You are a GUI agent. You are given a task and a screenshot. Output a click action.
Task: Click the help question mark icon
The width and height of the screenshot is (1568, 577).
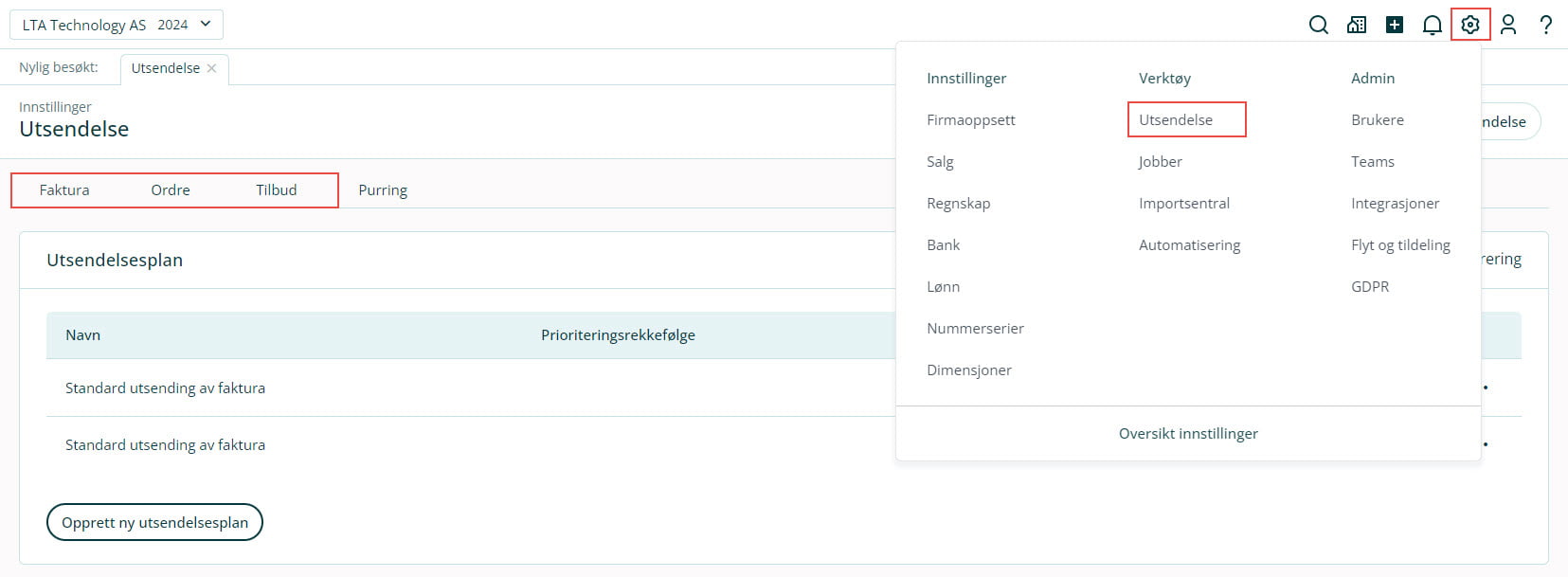click(1546, 25)
